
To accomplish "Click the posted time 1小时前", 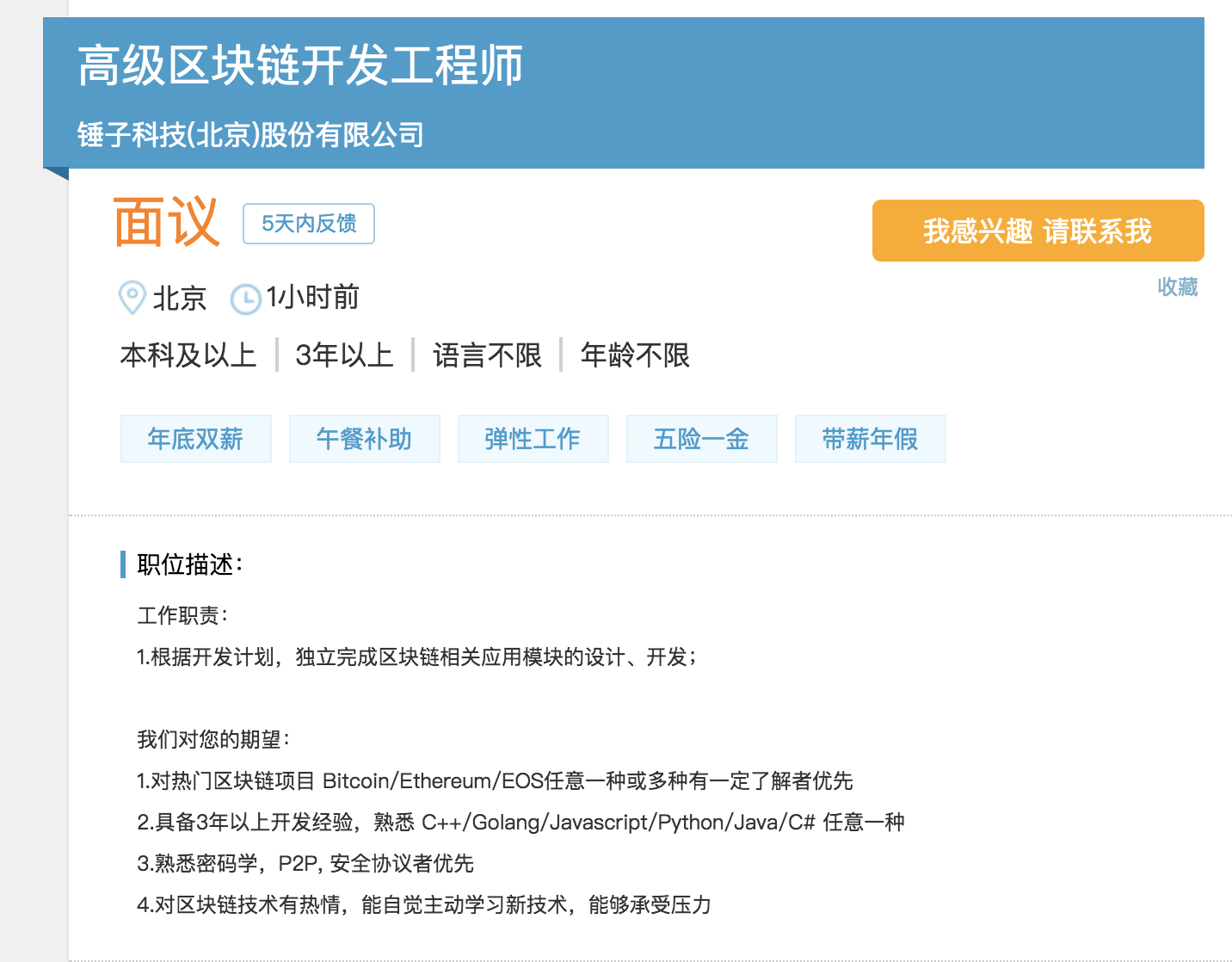I will (313, 298).
